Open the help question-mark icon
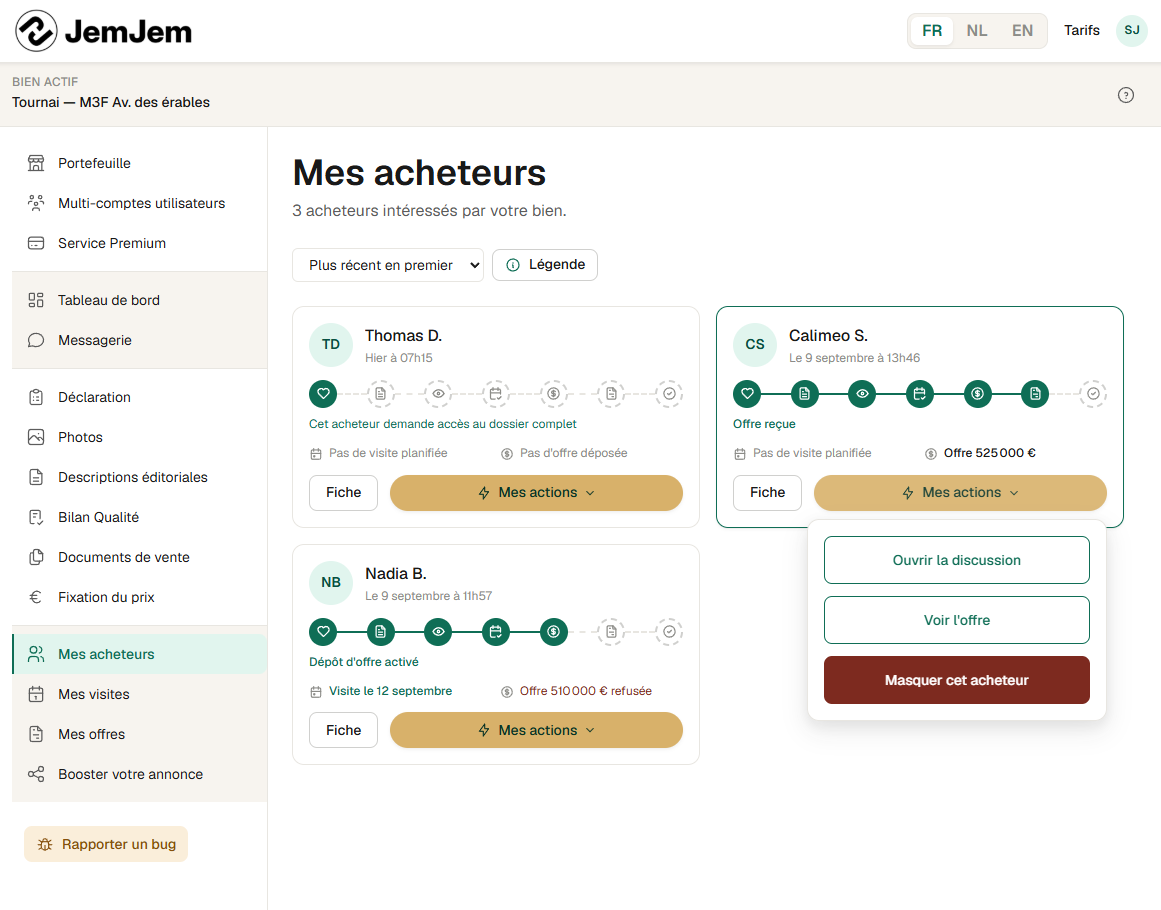This screenshot has height=910, width=1161. [1125, 95]
